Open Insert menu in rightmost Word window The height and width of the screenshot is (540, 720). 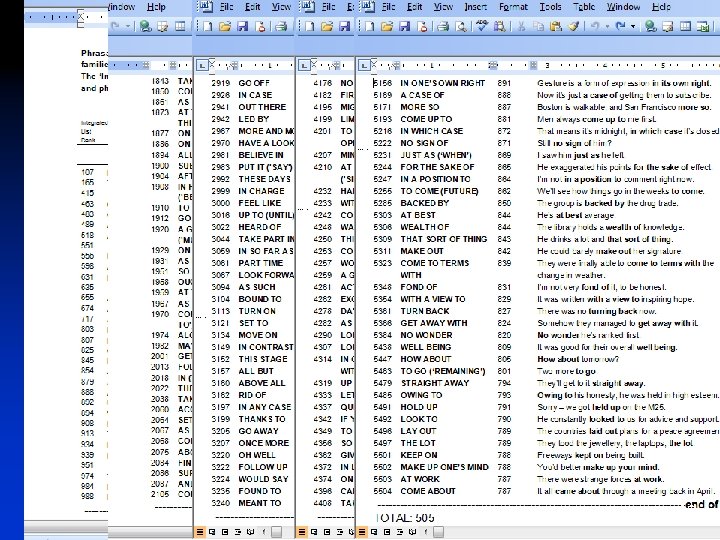pos(476,7)
